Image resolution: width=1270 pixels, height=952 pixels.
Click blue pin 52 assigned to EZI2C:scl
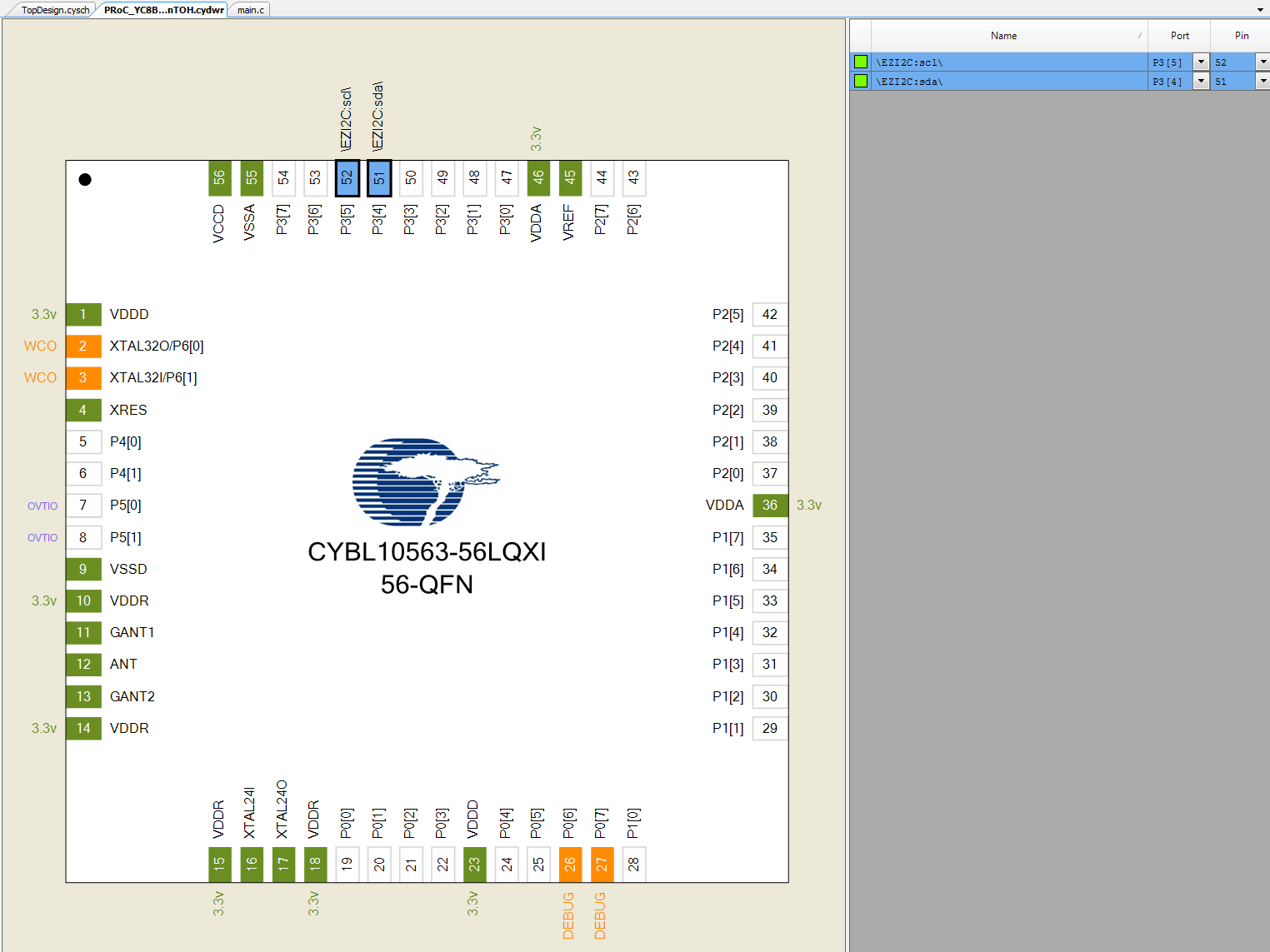click(347, 178)
